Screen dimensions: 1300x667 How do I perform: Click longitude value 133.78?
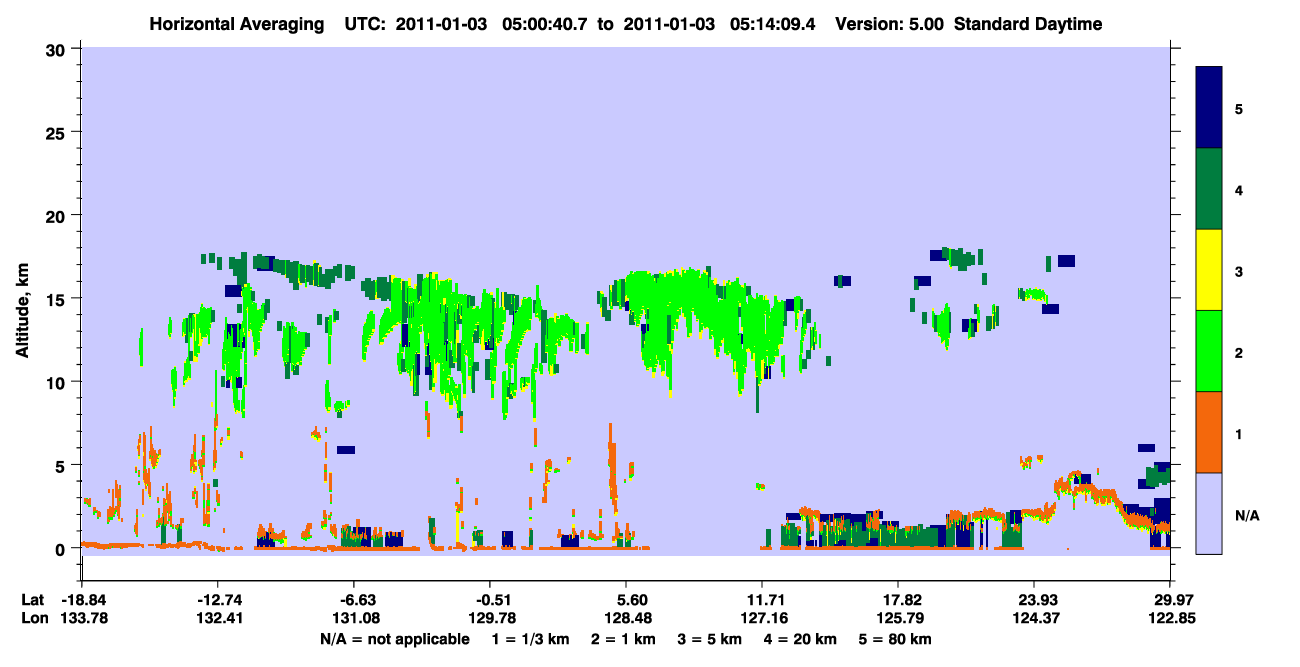coord(82,617)
